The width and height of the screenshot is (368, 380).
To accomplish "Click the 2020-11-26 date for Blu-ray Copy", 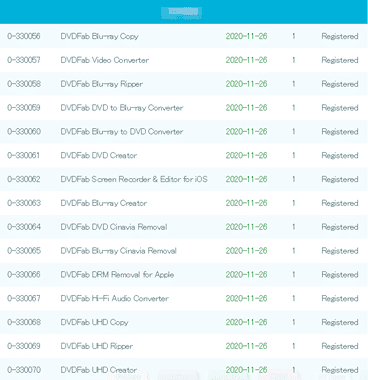I will (246, 36).
